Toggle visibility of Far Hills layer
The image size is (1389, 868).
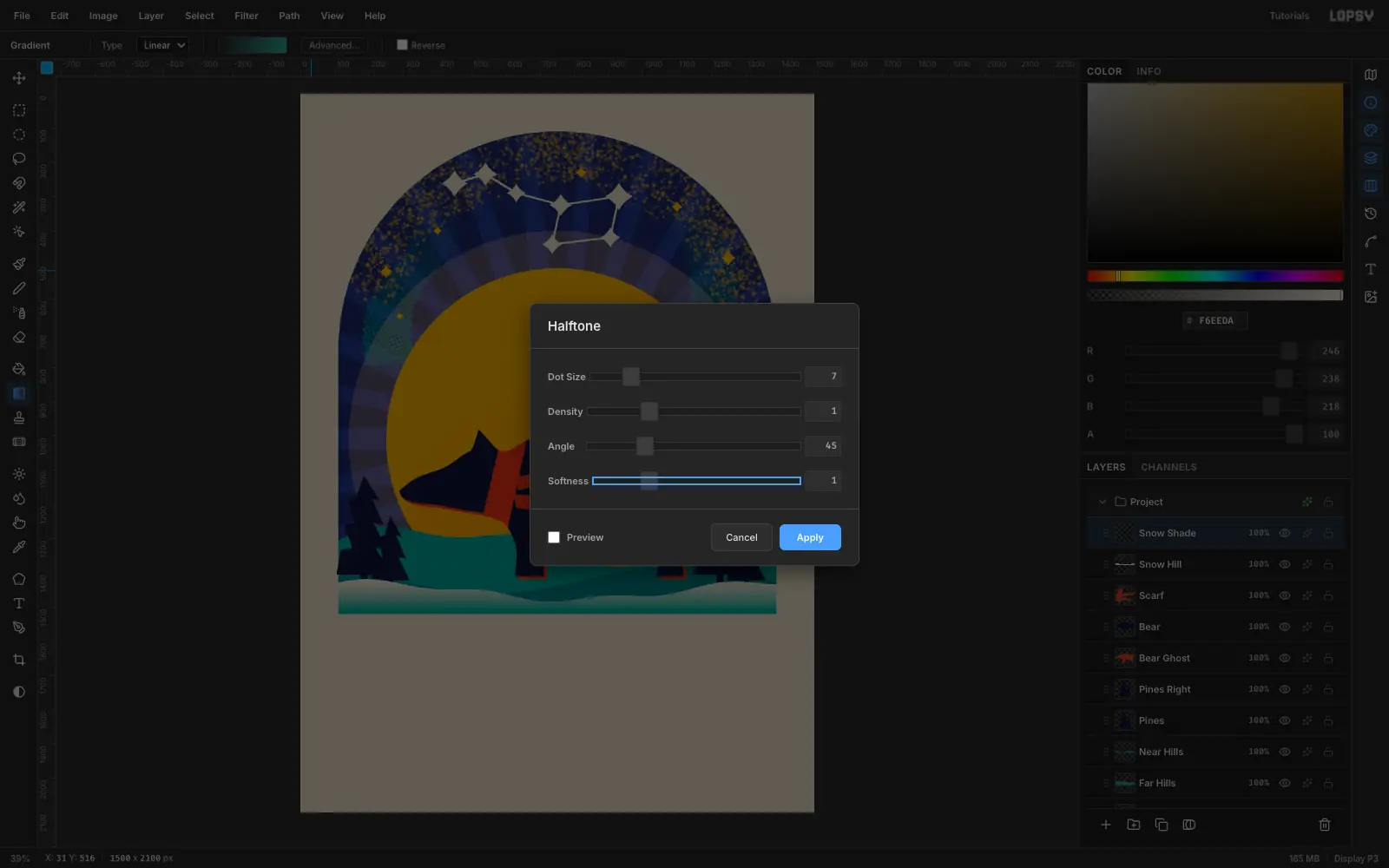point(1285,783)
